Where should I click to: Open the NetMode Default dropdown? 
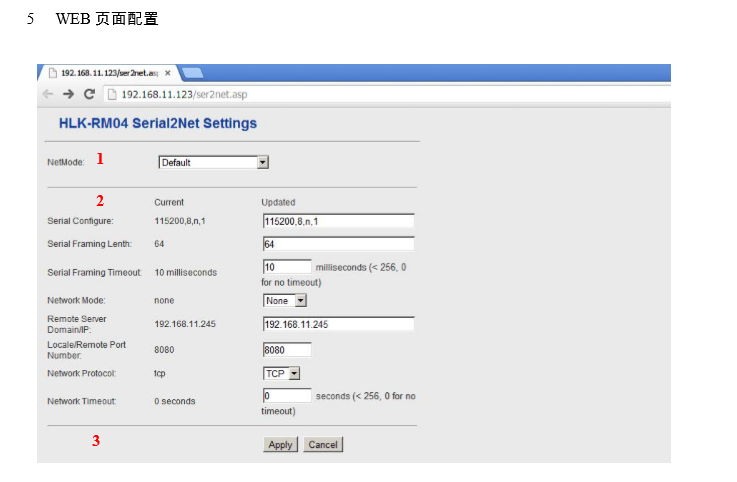point(214,162)
